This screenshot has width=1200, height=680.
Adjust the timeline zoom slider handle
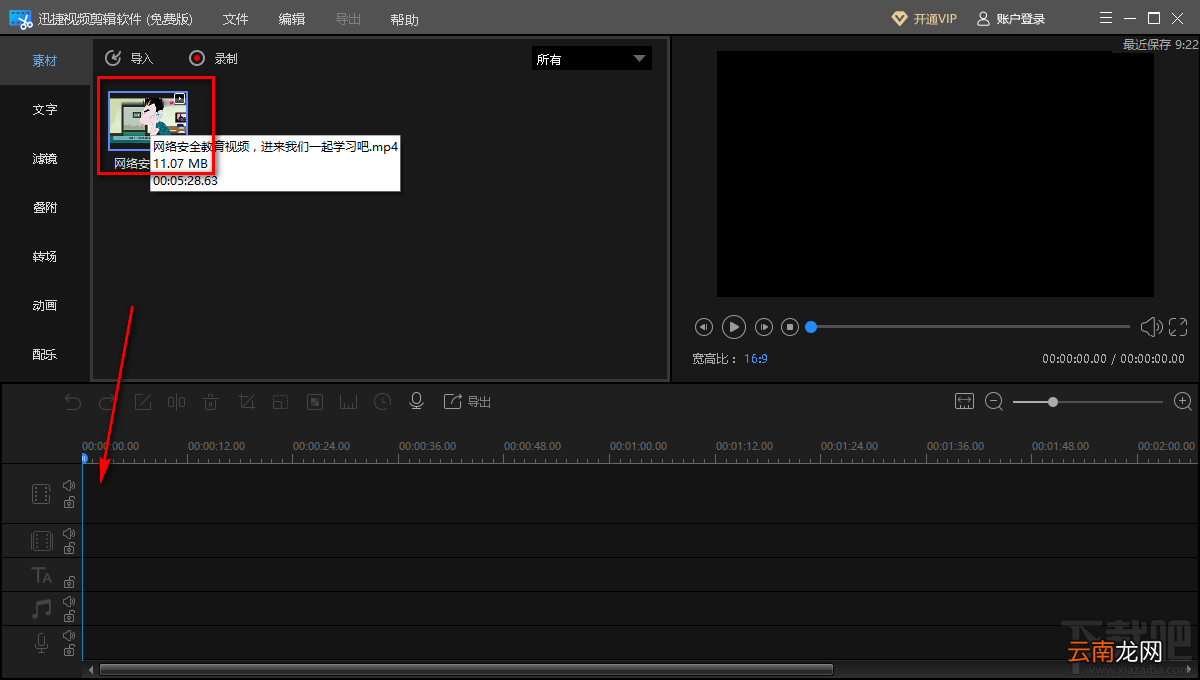click(1053, 401)
